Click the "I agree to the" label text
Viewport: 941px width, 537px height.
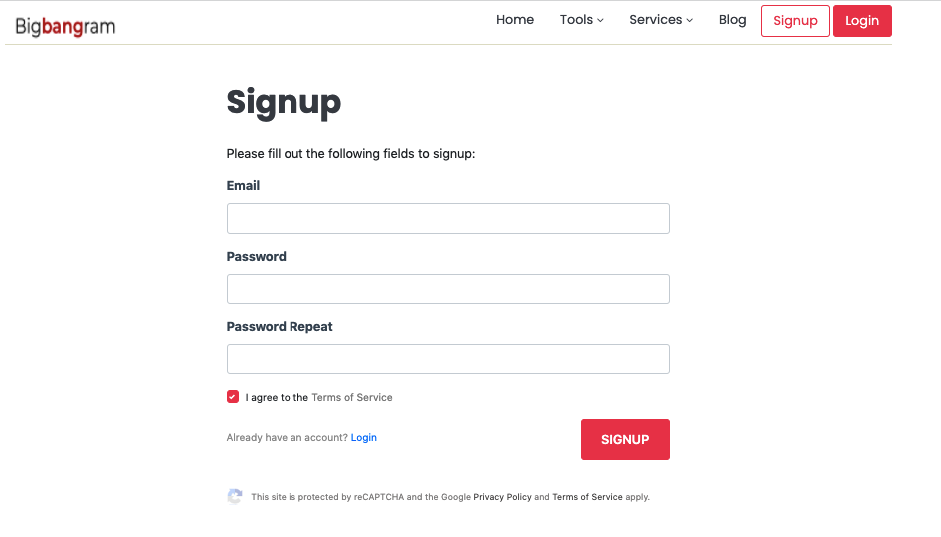[x=277, y=398]
